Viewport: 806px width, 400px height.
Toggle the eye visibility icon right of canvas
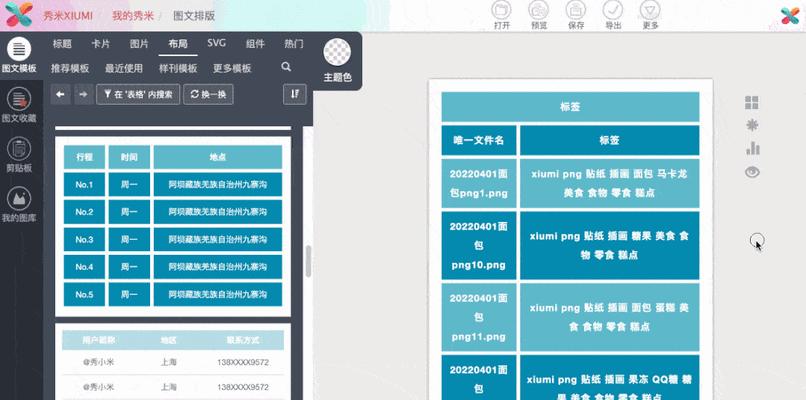point(752,172)
